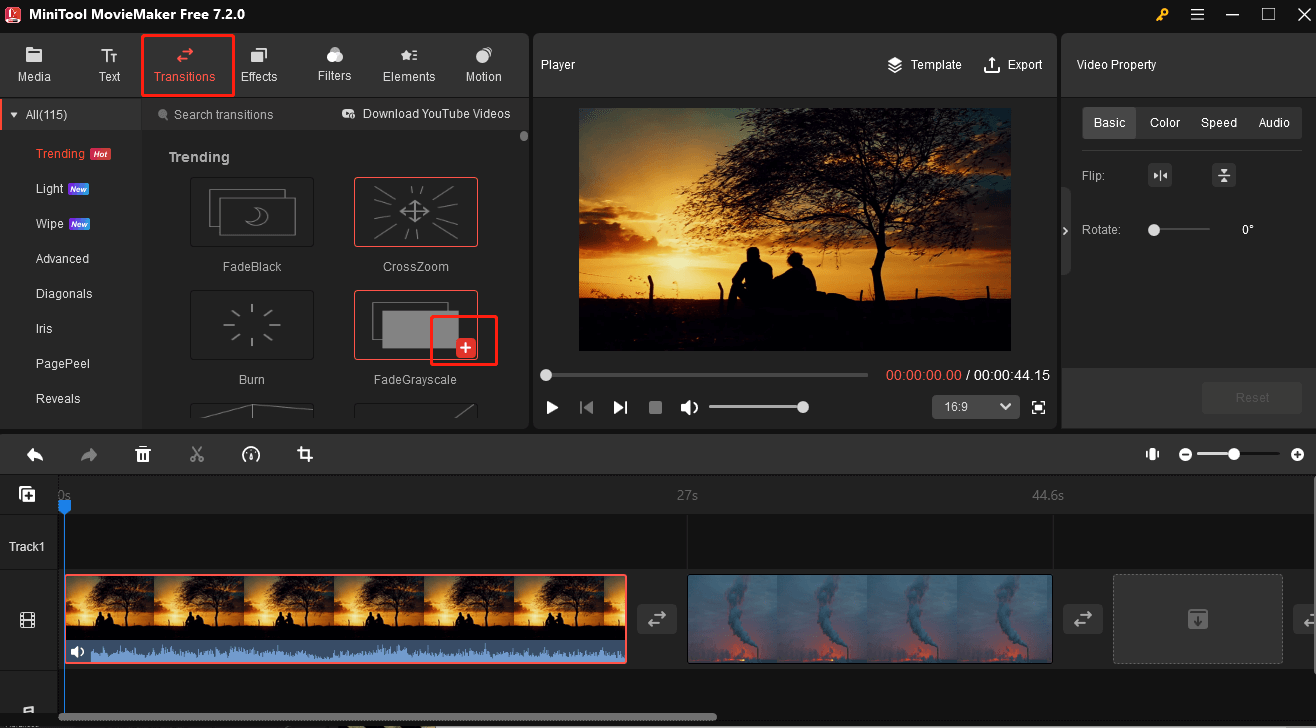Click transition slot after the smoke clip
Image resolution: width=1316 pixels, height=728 pixels.
coord(1083,619)
